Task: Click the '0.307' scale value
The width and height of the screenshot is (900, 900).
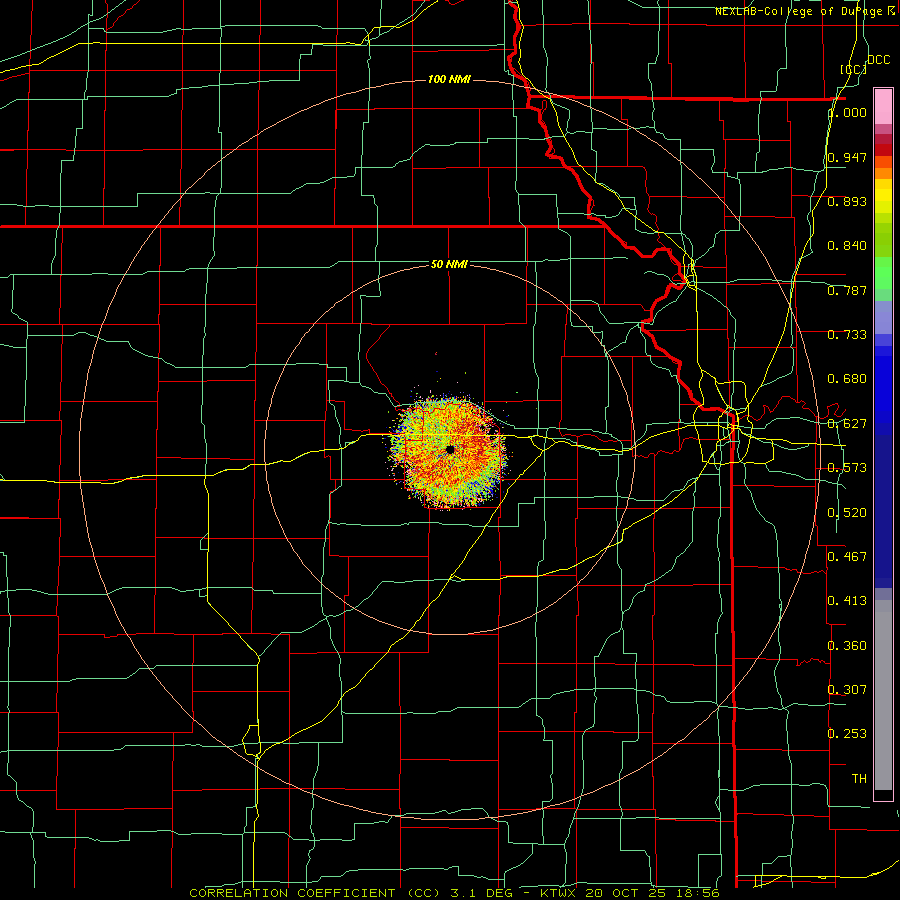Action: pos(847,690)
